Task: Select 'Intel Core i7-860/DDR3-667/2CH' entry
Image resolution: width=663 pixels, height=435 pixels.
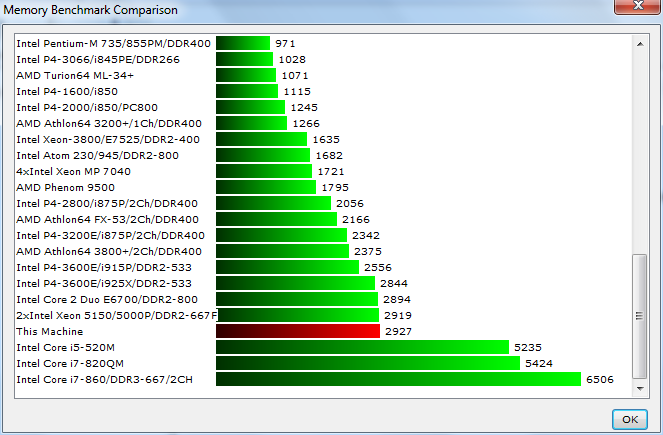Action: (x=104, y=380)
